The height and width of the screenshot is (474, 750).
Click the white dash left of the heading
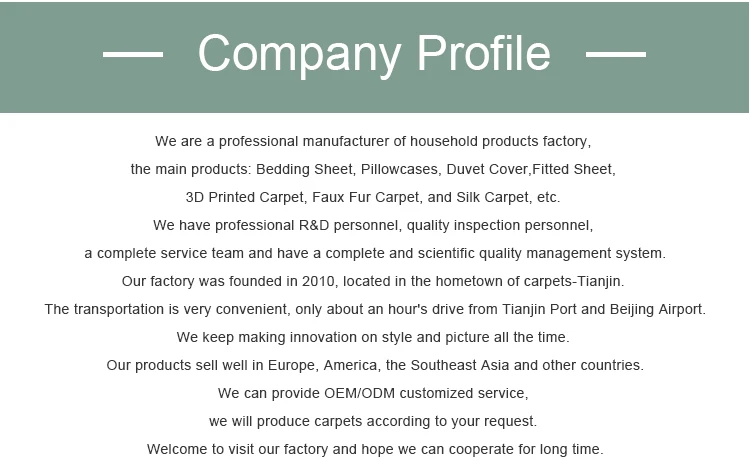pyautogui.click(x=133, y=55)
